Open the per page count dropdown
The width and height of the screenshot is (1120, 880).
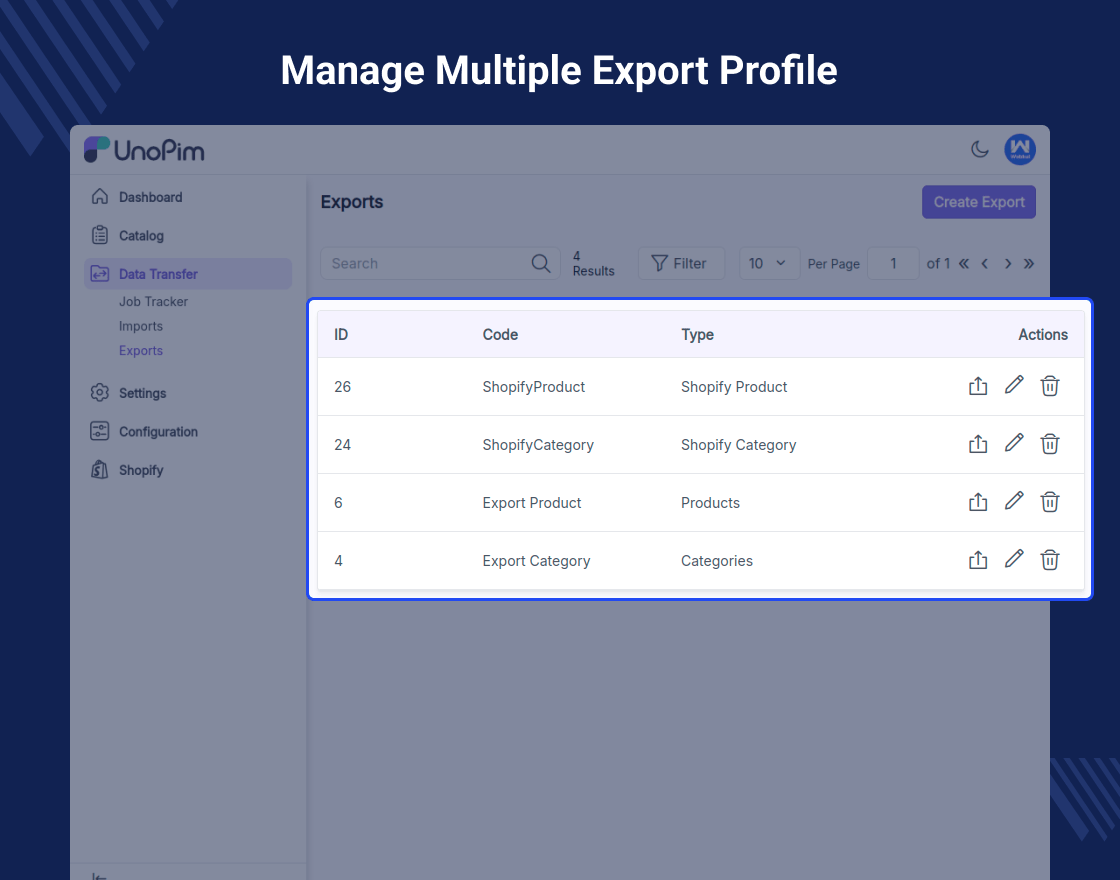pyautogui.click(x=769, y=264)
